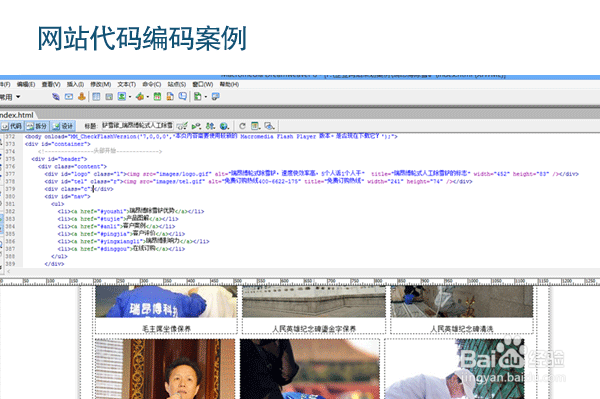Click the browser check errors icon
Image resolution: width=600 pixels, height=399 pixels.
tap(182, 126)
